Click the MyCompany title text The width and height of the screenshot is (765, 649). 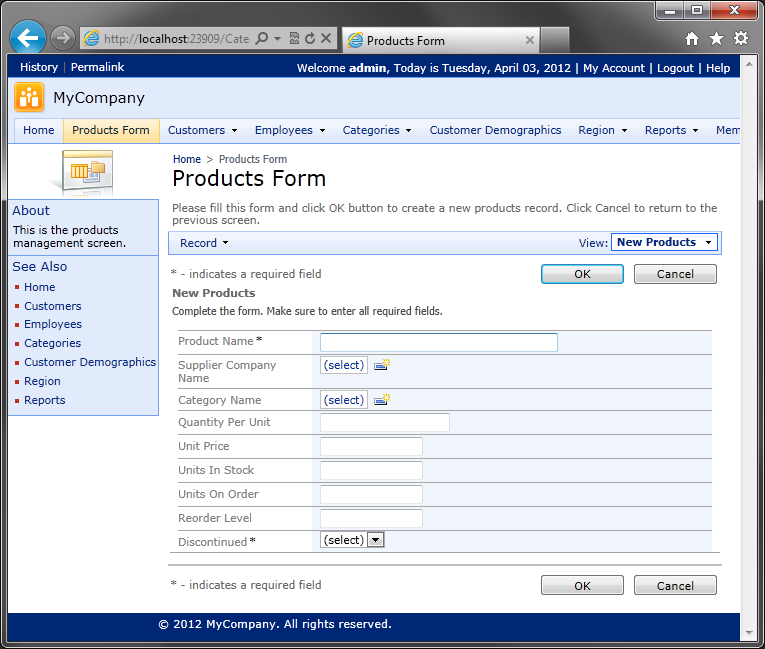(x=99, y=98)
